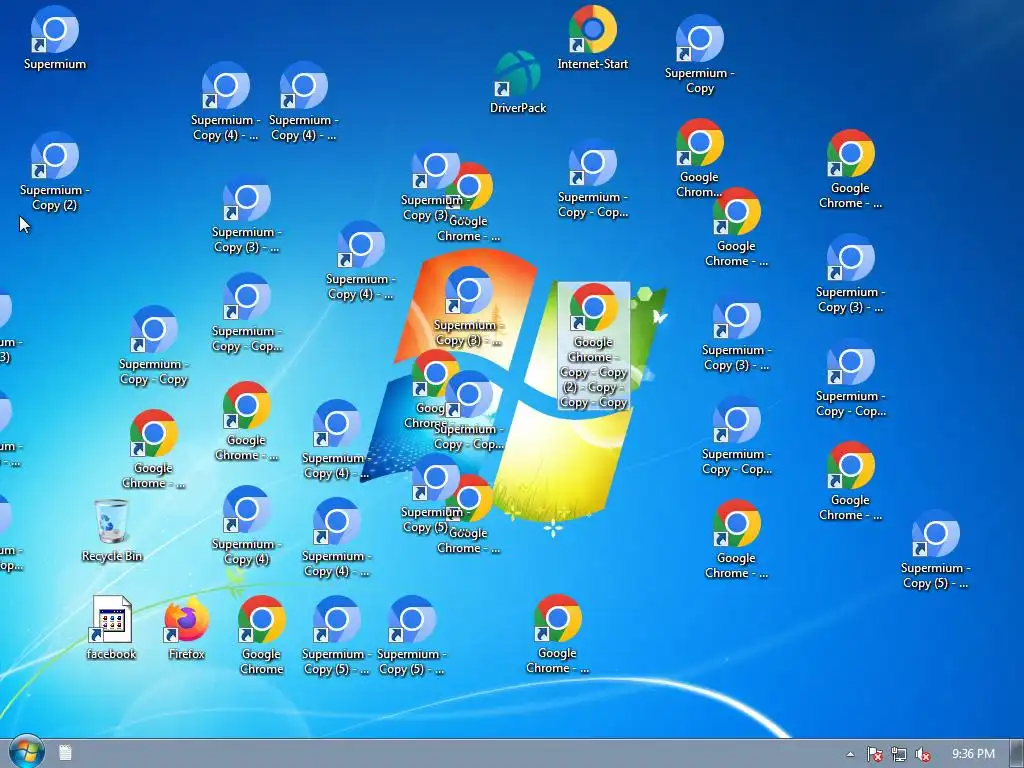Select the DriverPack shortcut
1024x768 pixels.
[x=518, y=82]
